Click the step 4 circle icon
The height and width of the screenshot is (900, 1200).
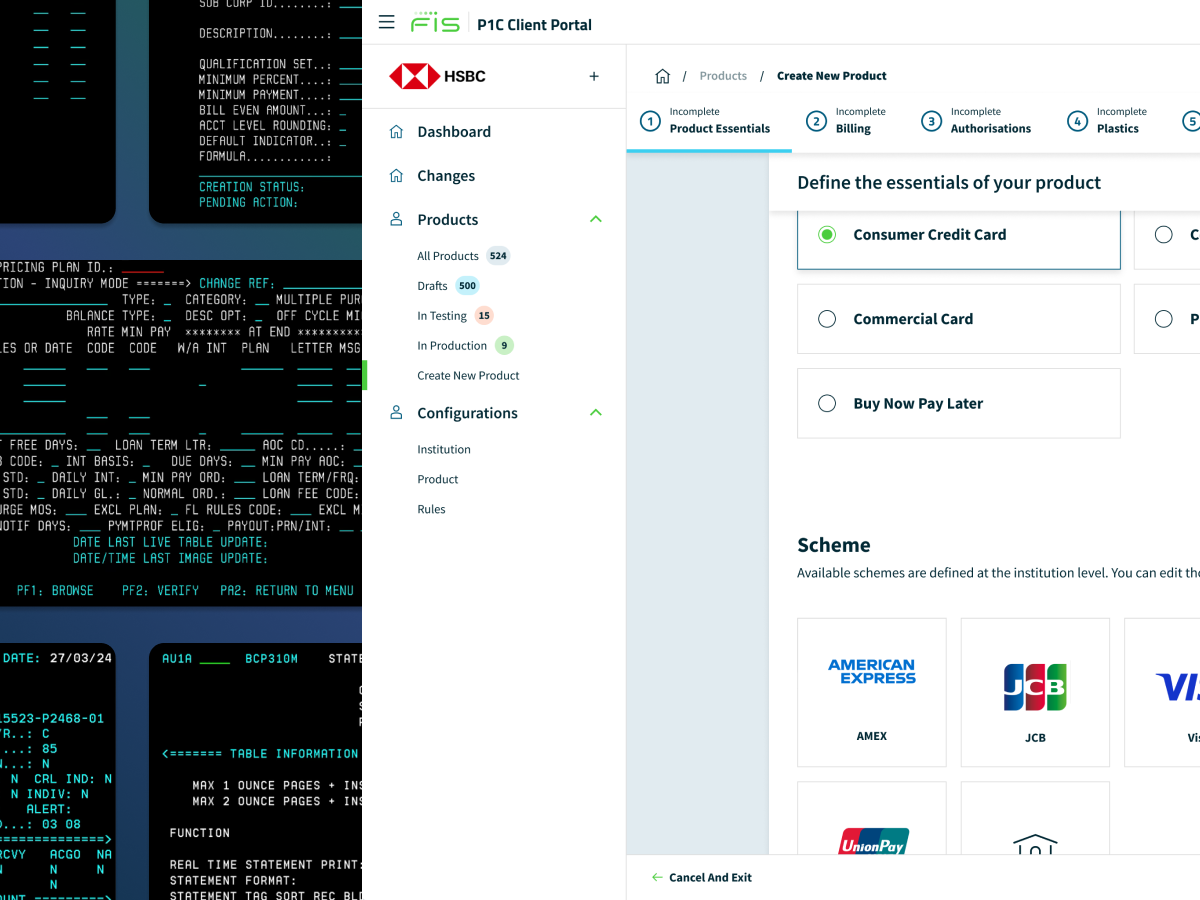(x=1077, y=121)
